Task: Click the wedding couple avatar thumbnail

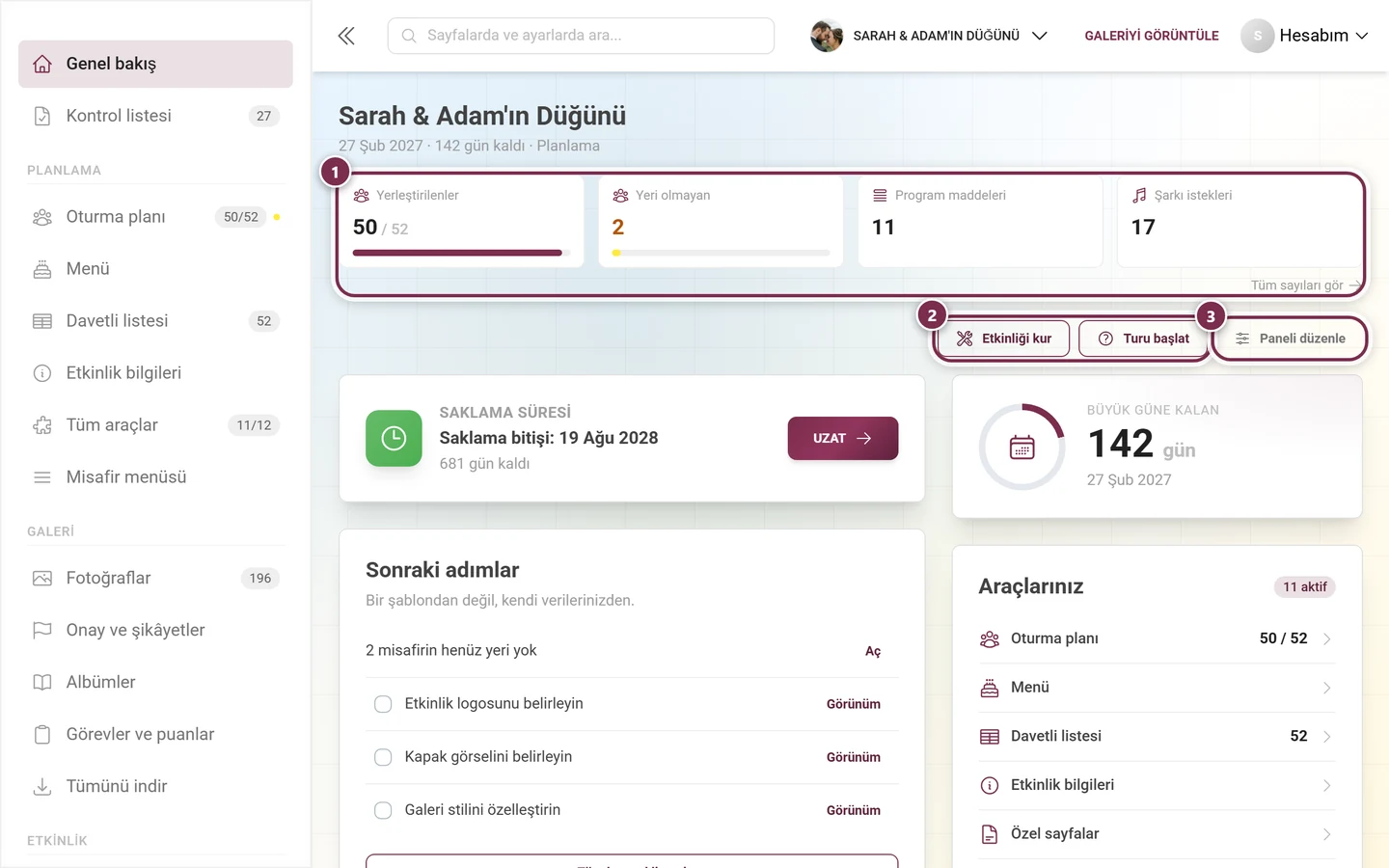Action: coord(827,36)
